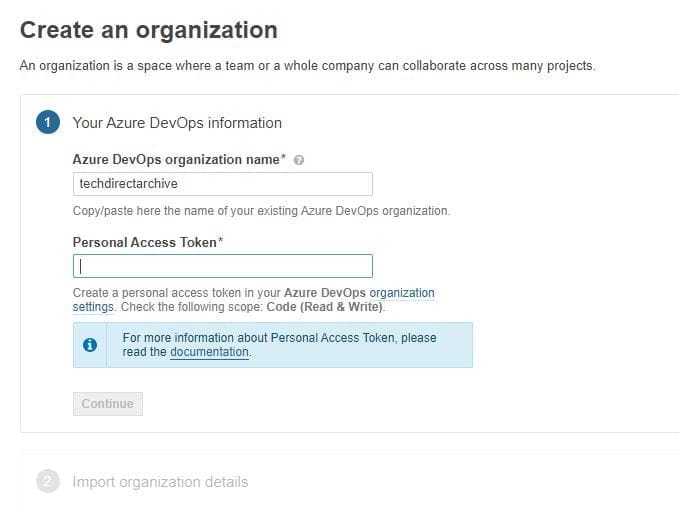This screenshot has width=679, height=508.
Task: Click the Copy/paste helper text under name field
Action: [x=261, y=211]
